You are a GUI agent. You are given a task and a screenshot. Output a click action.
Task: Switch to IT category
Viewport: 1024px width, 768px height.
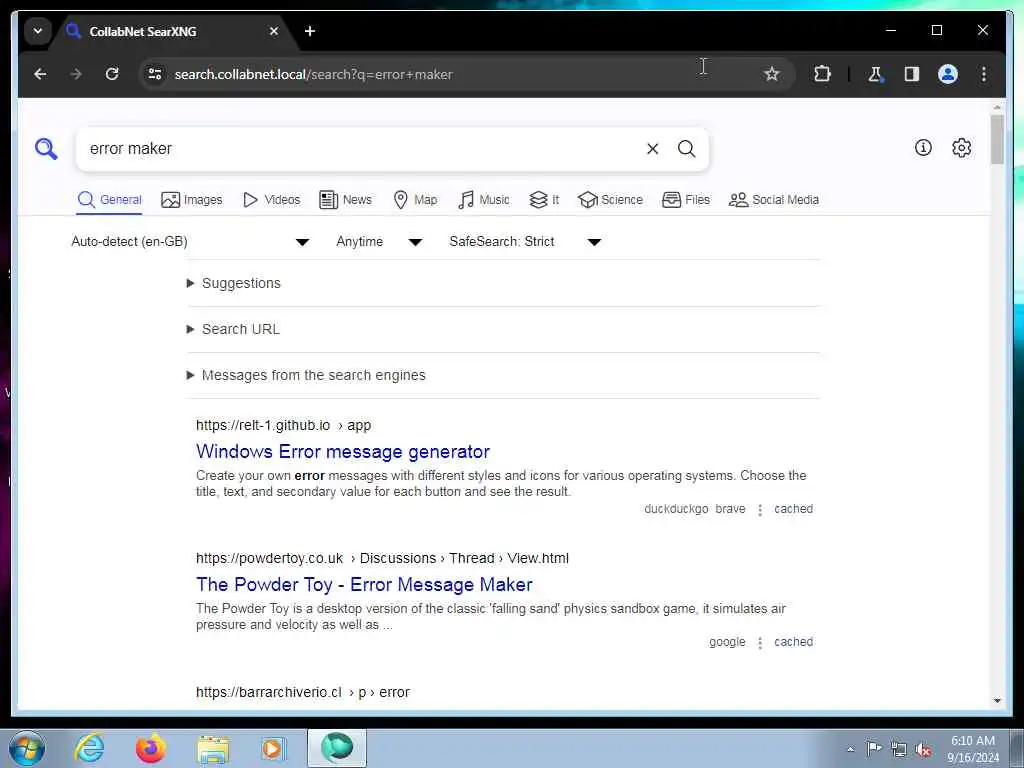[x=544, y=200]
